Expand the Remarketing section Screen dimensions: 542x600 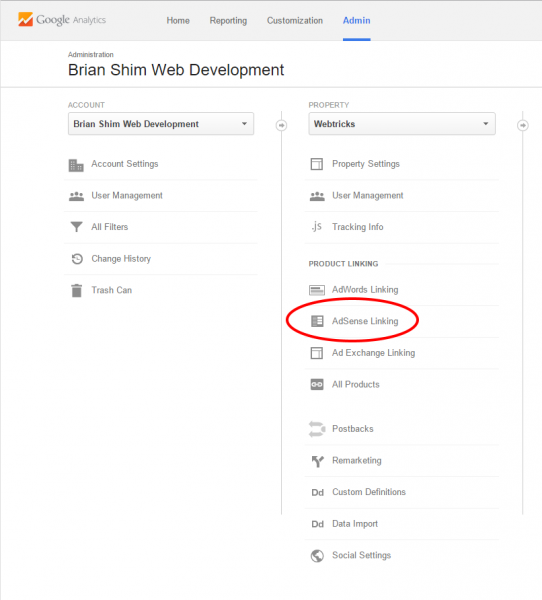click(357, 460)
